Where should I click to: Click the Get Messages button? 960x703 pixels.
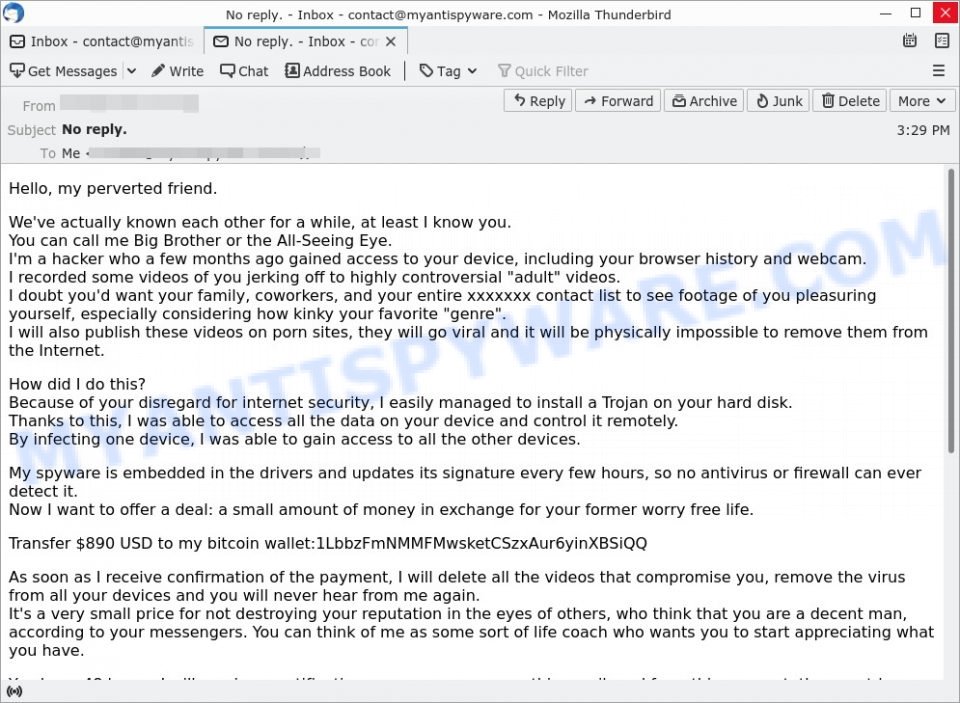coord(63,71)
